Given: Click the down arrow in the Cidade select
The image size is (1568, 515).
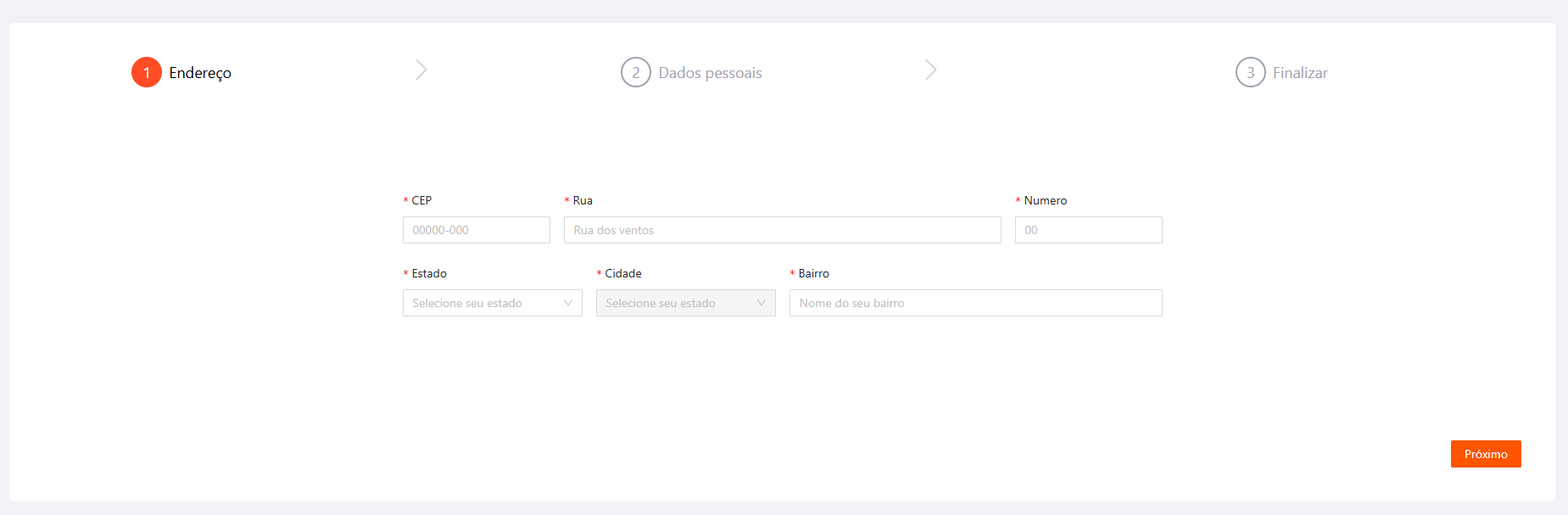Looking at the screenshot, I should tap(762, 303).
